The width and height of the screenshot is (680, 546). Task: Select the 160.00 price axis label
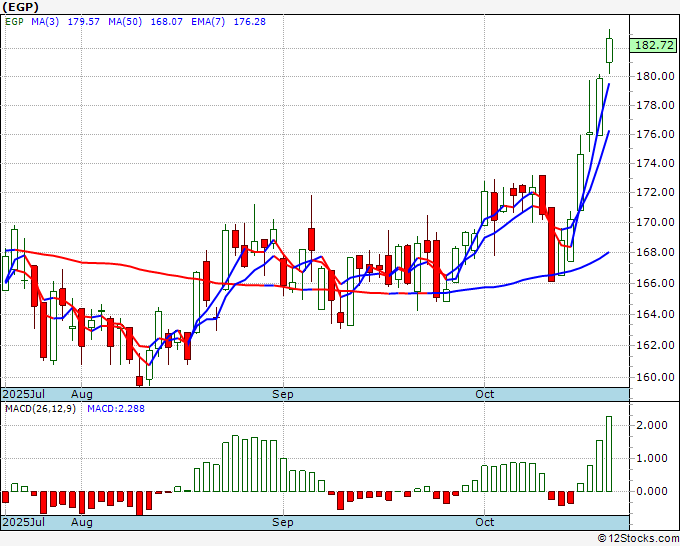pos(655,377)
